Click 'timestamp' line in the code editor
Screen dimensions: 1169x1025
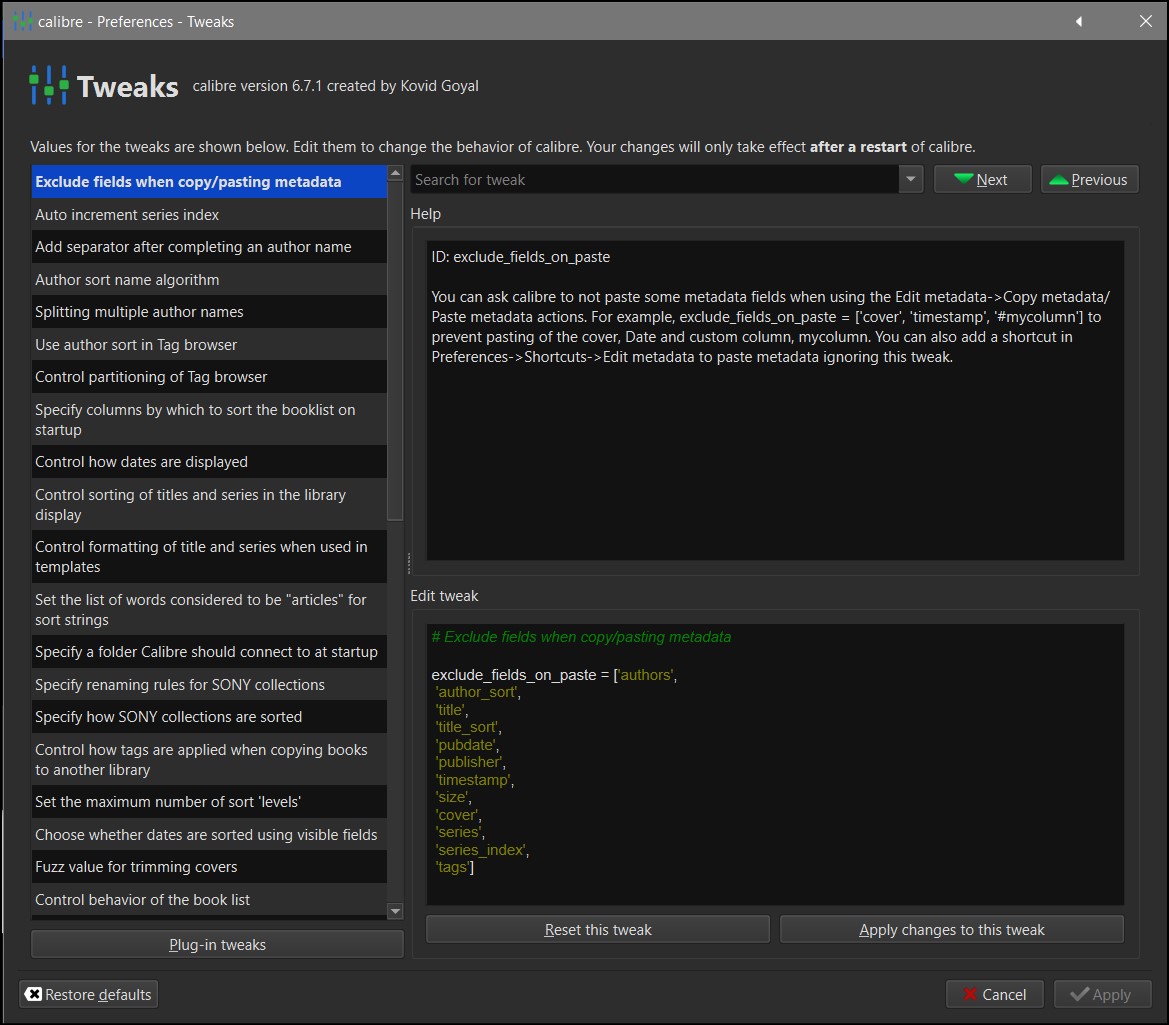tap(474, 780)
